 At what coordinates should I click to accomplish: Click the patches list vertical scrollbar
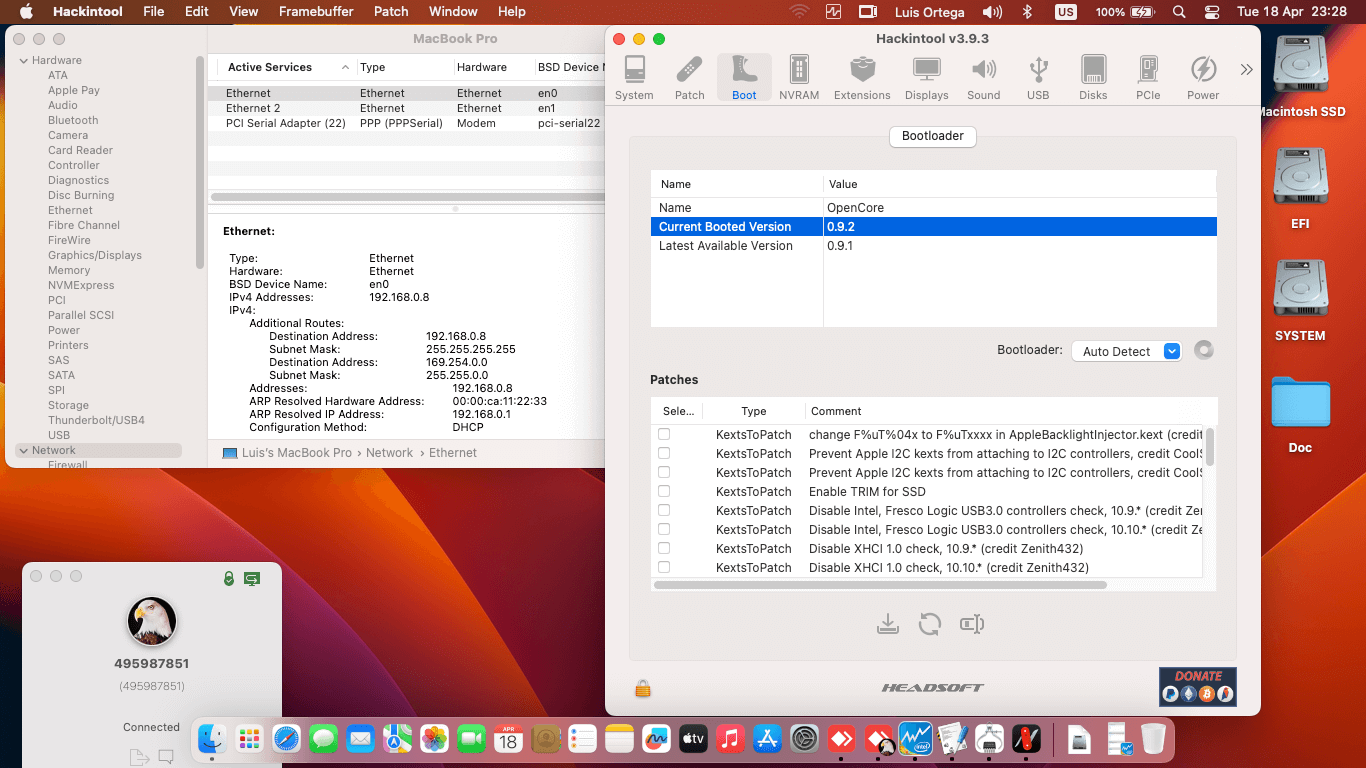(1210, 447)
